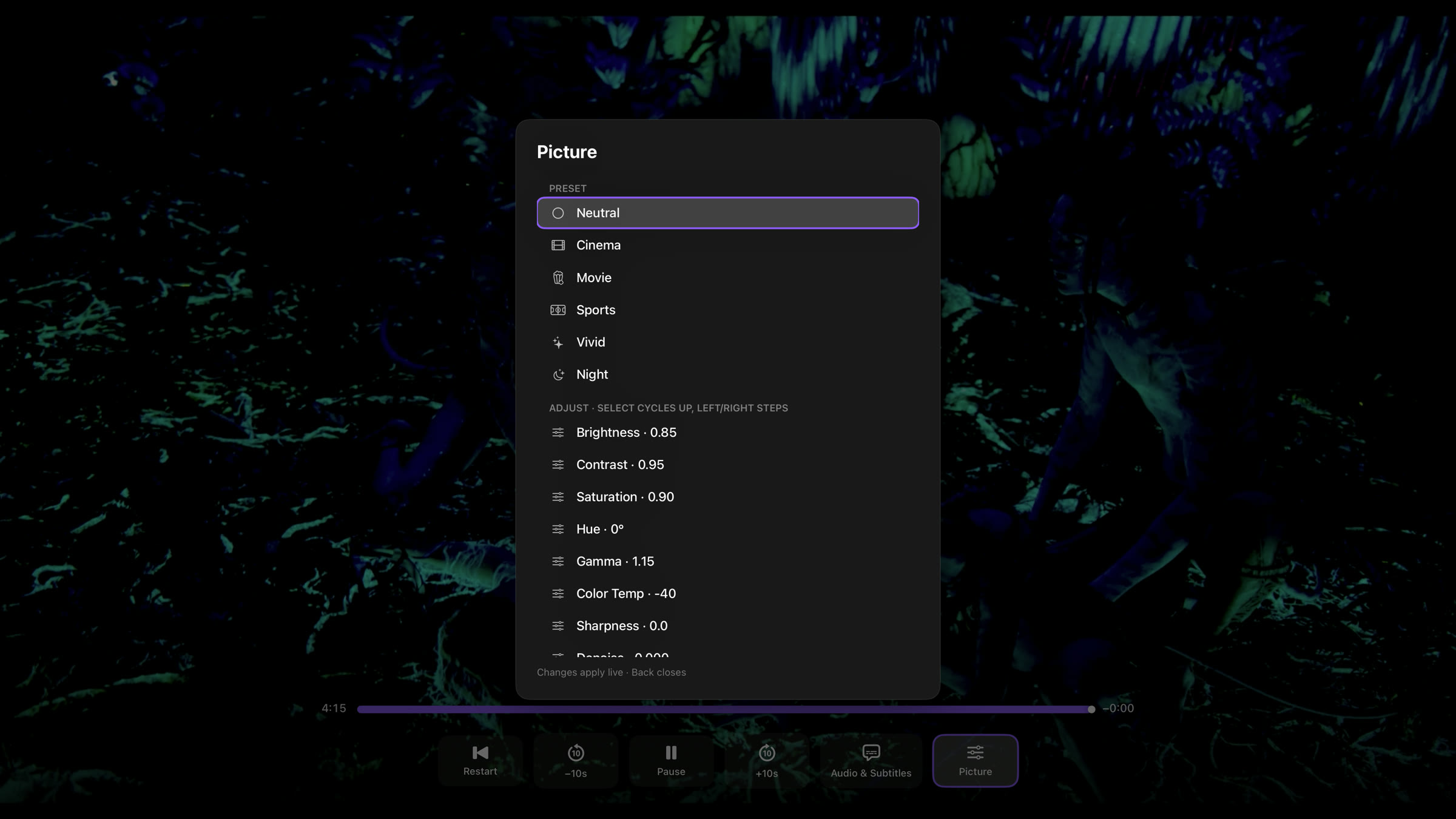Click the Sharpness slider icon
Screen dimensions: 1456x819
(x=558, y=625)
